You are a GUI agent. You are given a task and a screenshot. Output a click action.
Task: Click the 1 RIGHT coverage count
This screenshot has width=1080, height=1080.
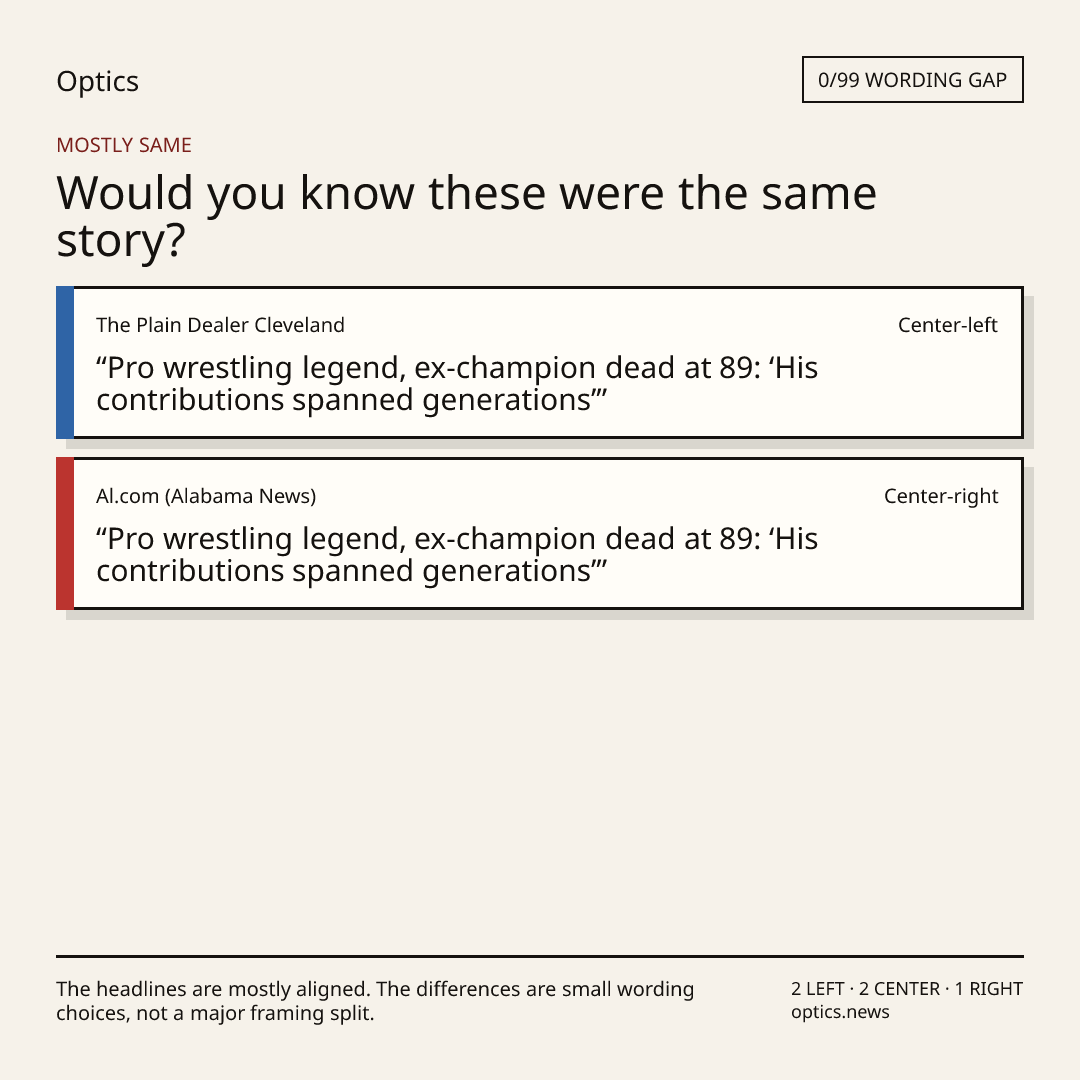coord(988,989)
